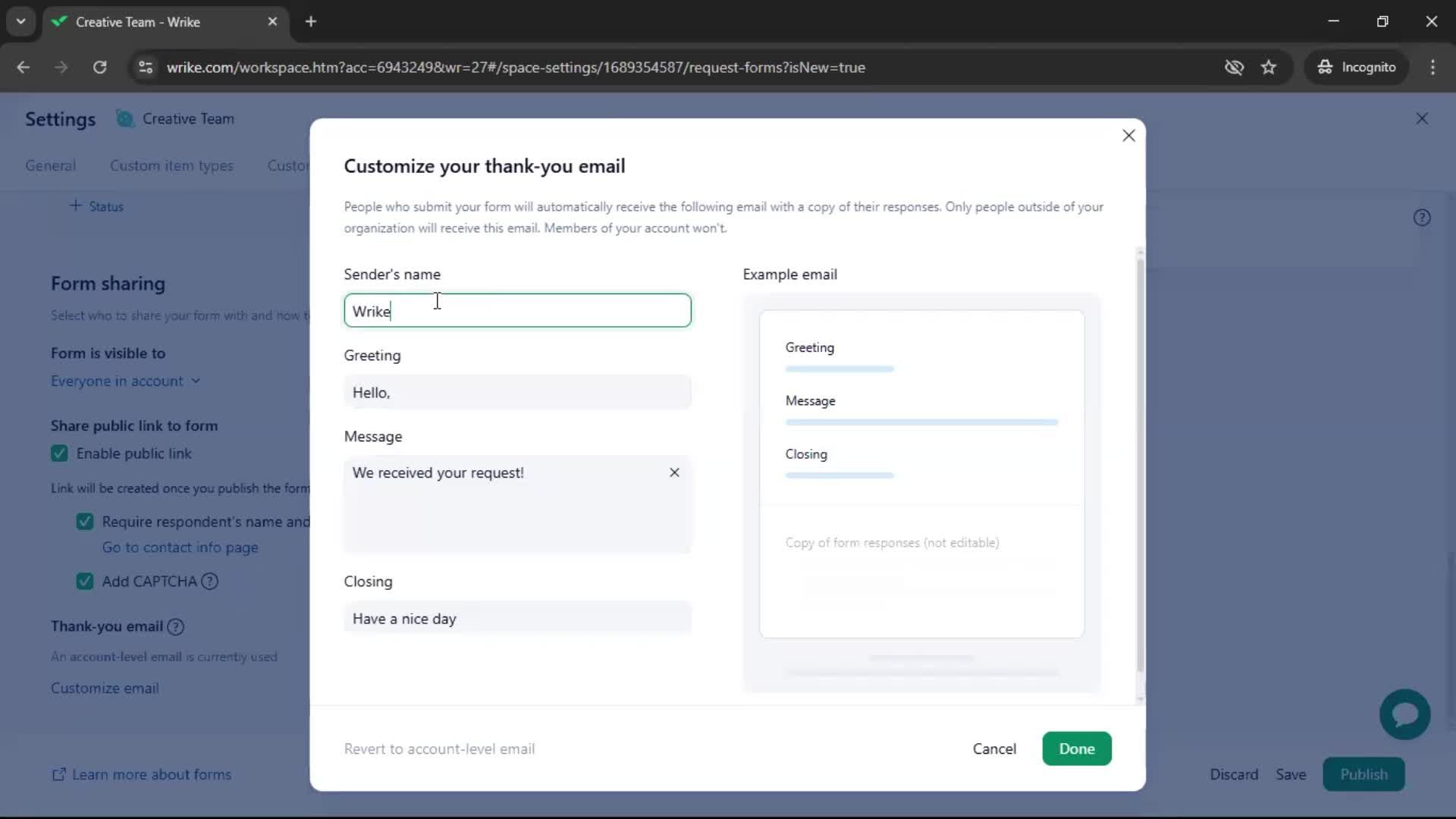Close the Creative Team - Wrike tab
The height and width of the screenshot is (819, 1456).
[272, 22]
